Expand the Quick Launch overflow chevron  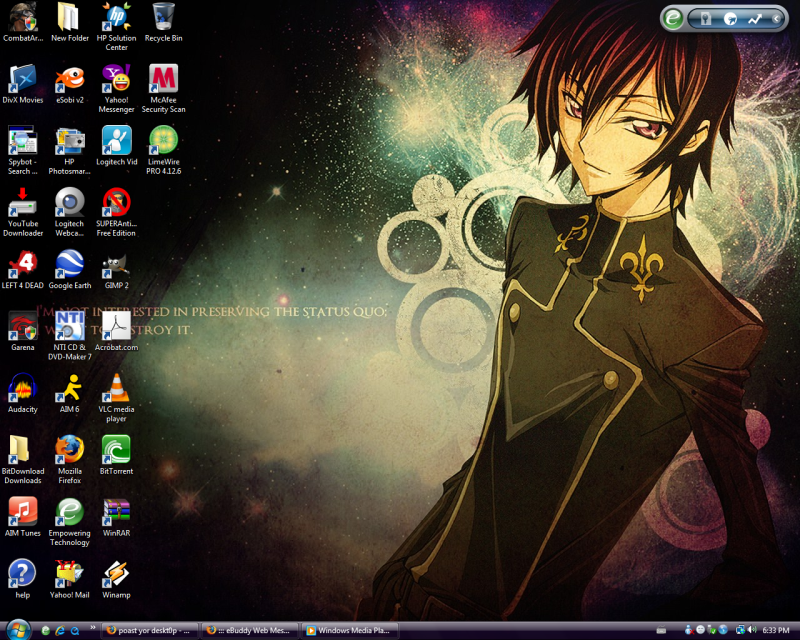93,629
